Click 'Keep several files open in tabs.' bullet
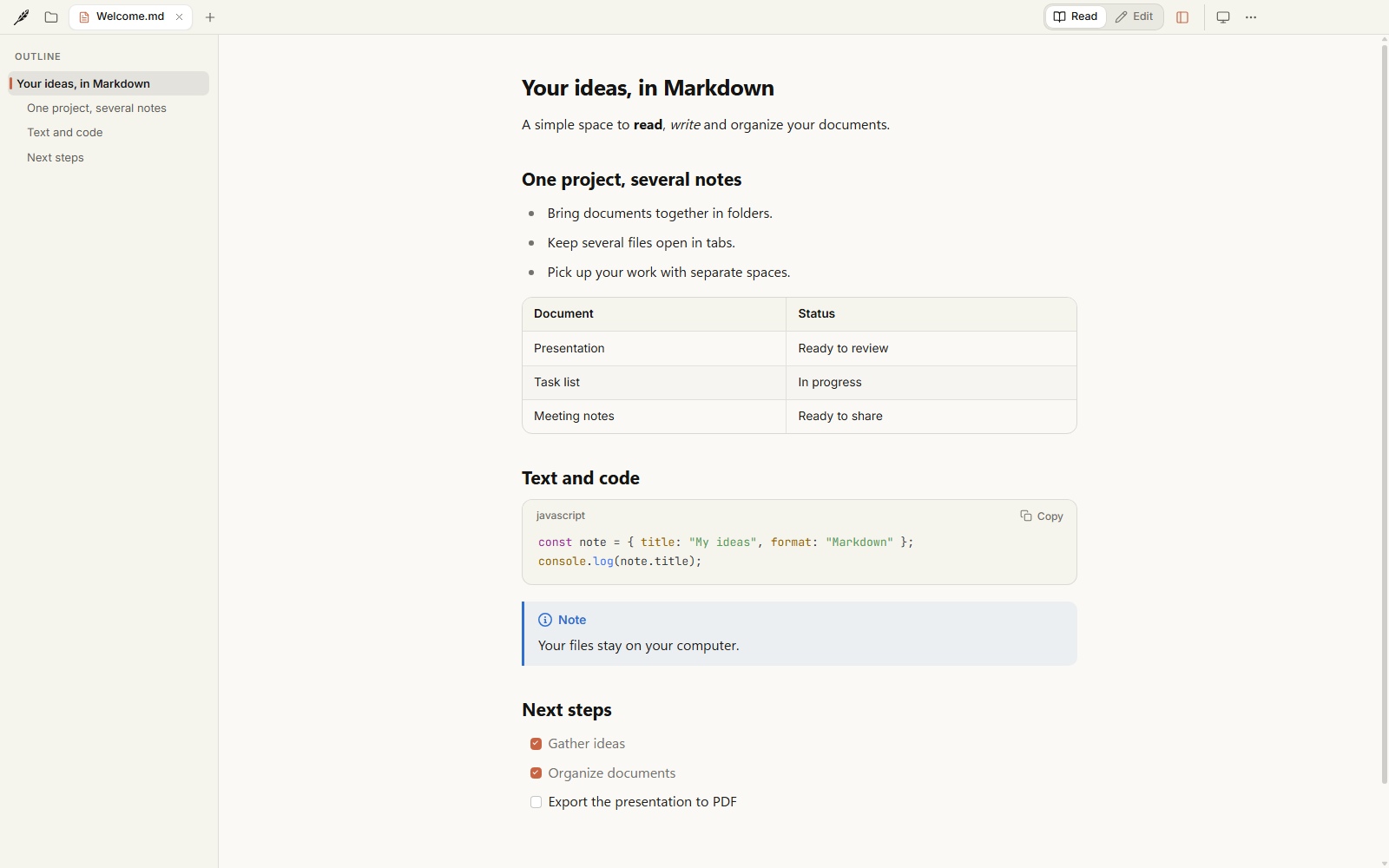Screen dimensions: 1389x868 click(642, 243)
